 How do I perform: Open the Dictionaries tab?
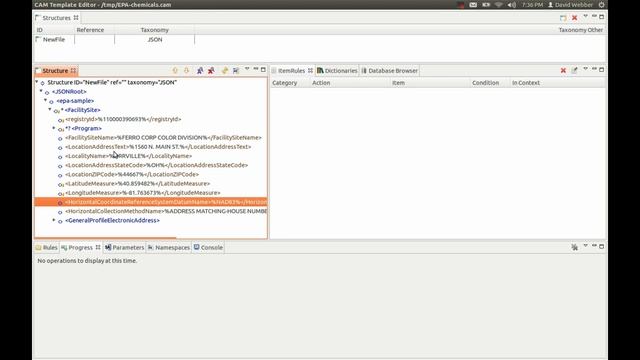tap(337, 71)
